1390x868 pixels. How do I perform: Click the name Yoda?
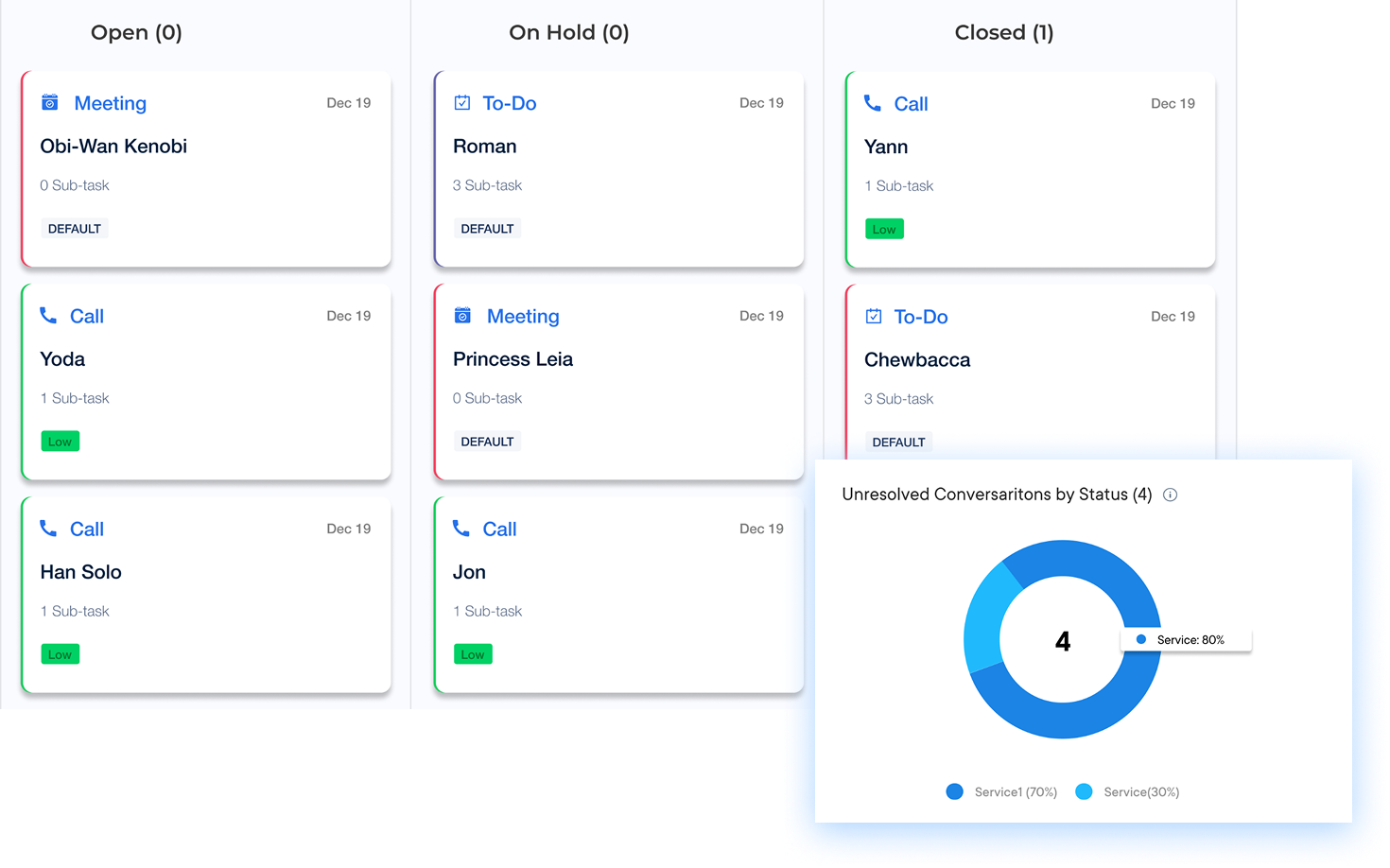62,358
